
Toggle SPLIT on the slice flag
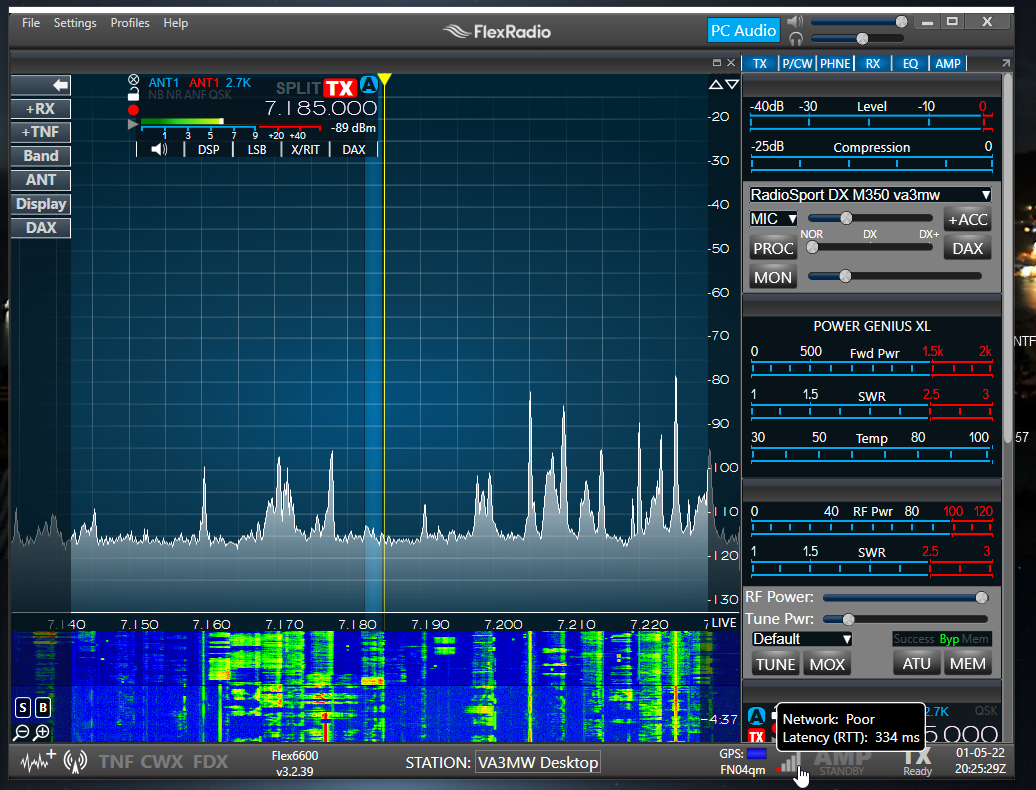(x=298, y=89)
